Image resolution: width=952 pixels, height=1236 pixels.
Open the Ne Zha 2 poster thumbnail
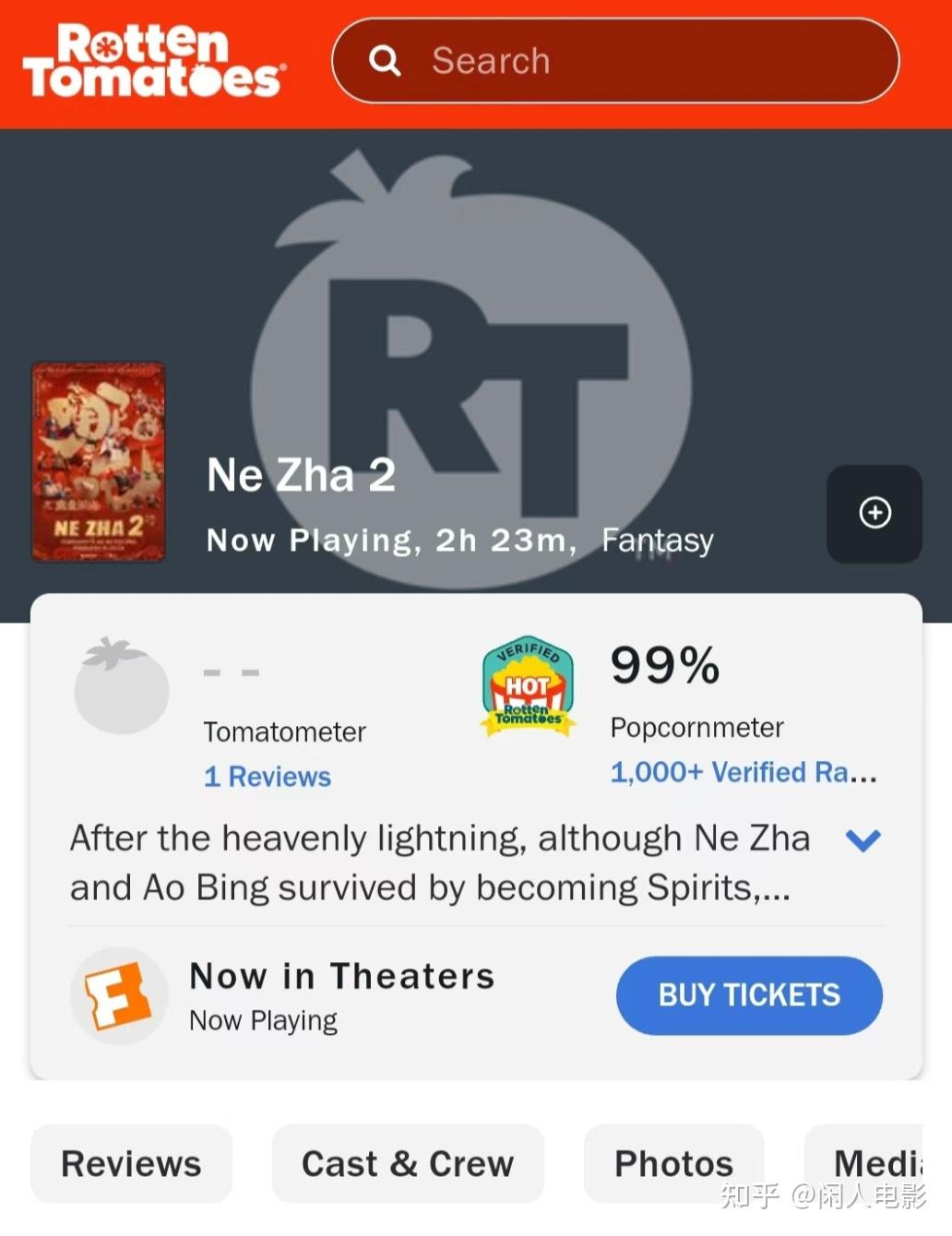(99, 461)
